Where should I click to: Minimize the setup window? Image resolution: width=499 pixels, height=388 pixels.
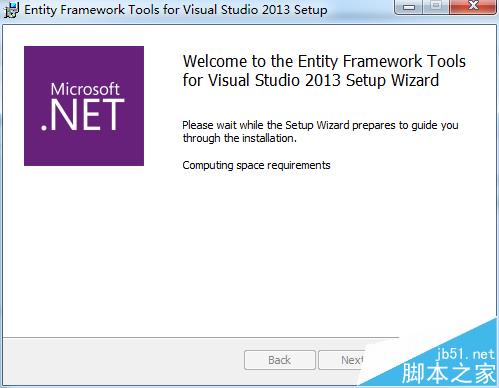[409, 7]
